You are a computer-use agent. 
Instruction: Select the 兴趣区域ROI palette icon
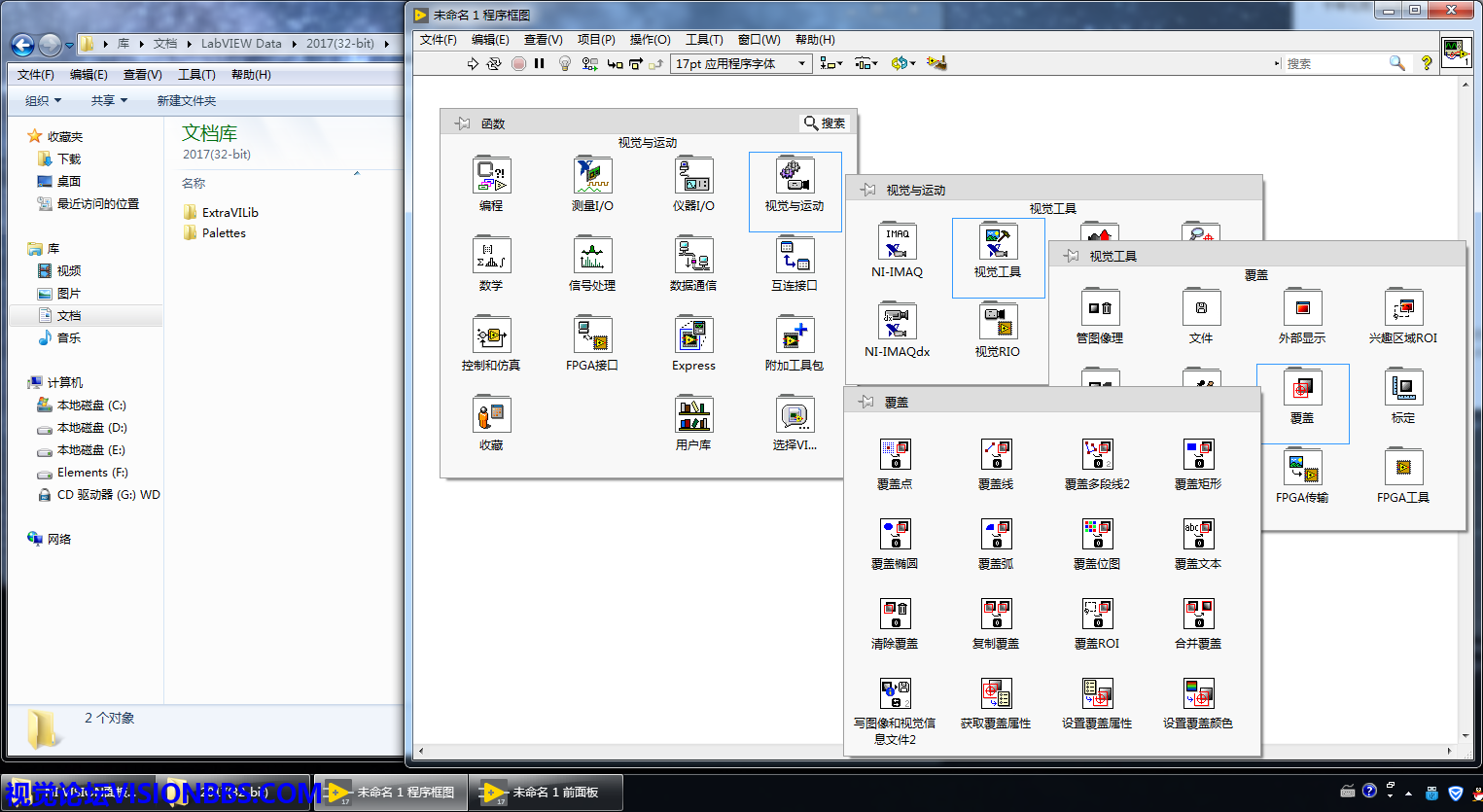click(x=1402, y=309)
